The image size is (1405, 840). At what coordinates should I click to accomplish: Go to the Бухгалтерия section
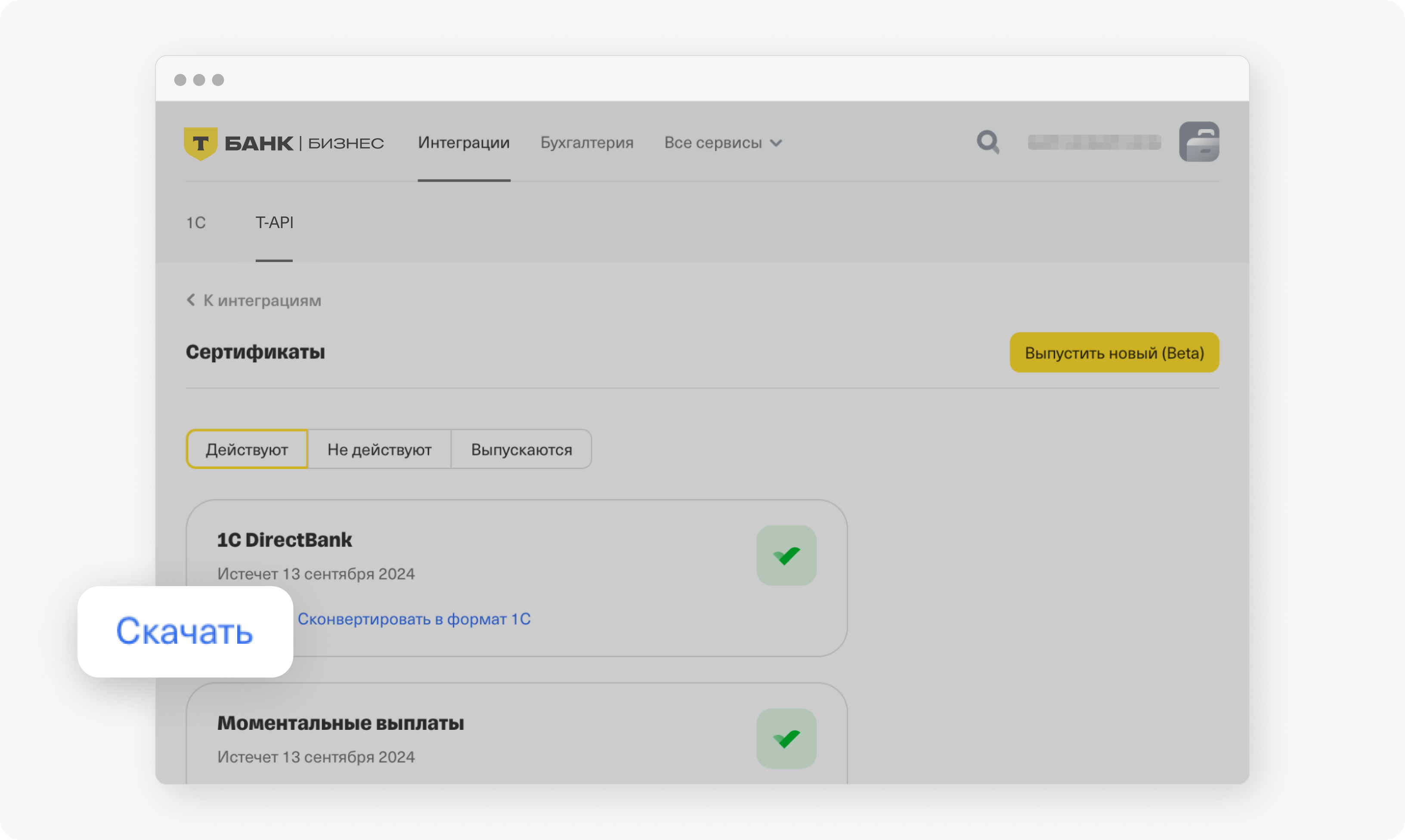(x=586, y=142)
